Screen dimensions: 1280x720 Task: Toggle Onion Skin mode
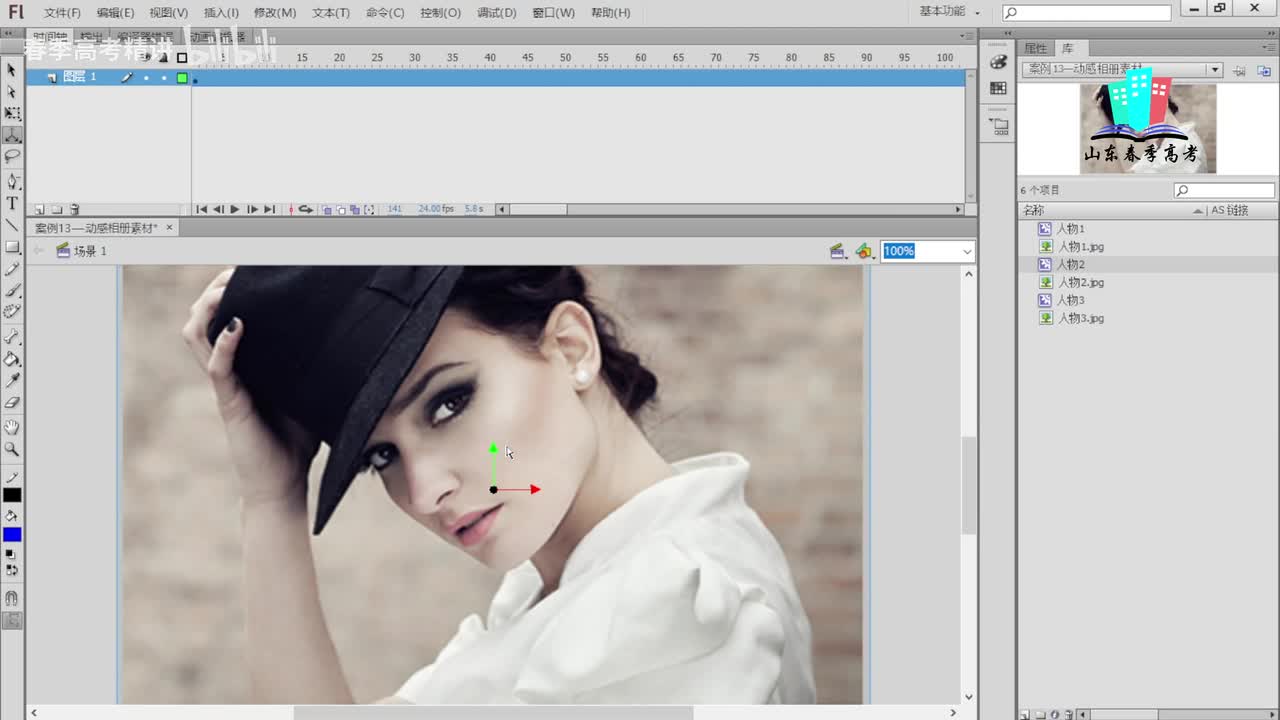pos(327,210)
